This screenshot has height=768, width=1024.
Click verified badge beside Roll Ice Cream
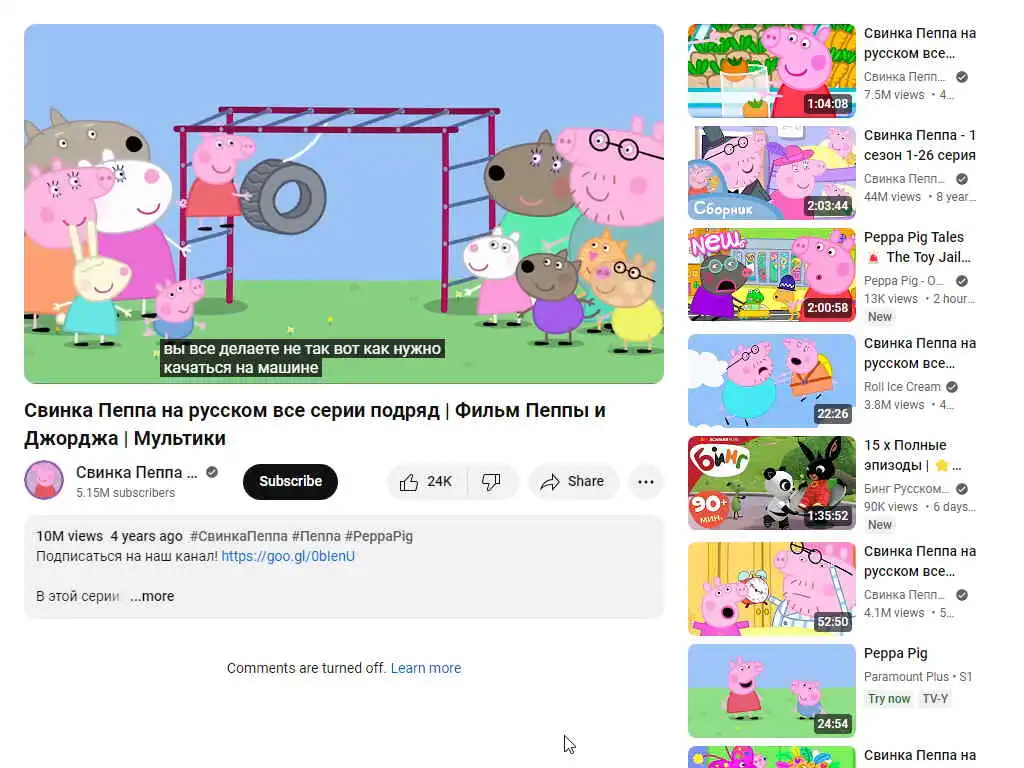(x=952, y=387)
